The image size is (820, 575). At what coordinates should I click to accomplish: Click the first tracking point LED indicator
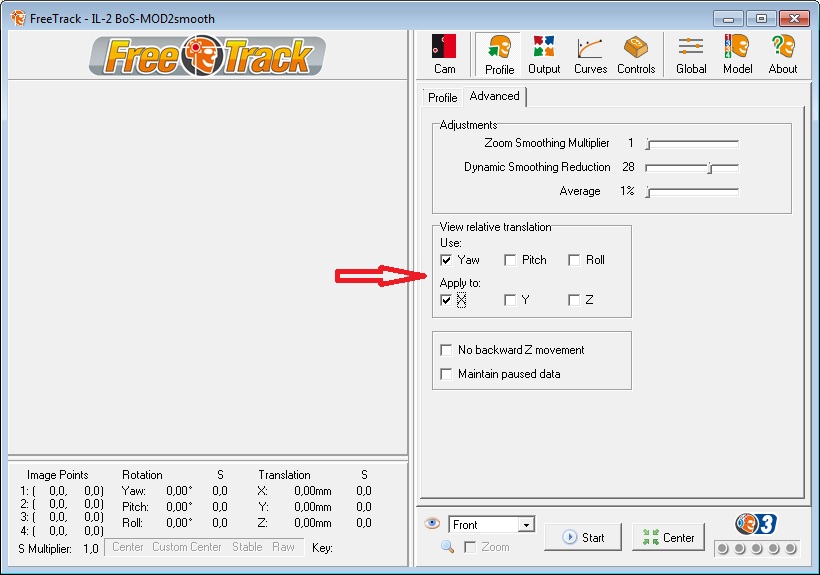coord(723,548)
